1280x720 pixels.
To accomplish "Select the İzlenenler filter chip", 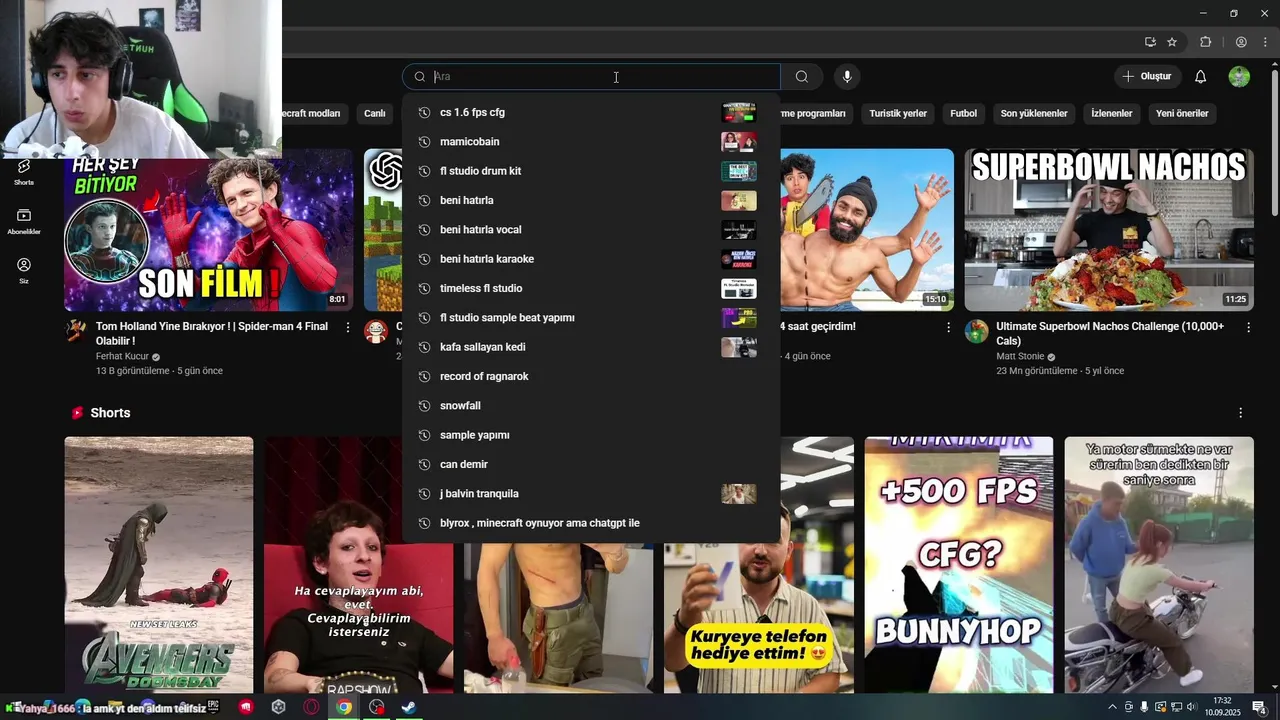I will (1112, 113).
